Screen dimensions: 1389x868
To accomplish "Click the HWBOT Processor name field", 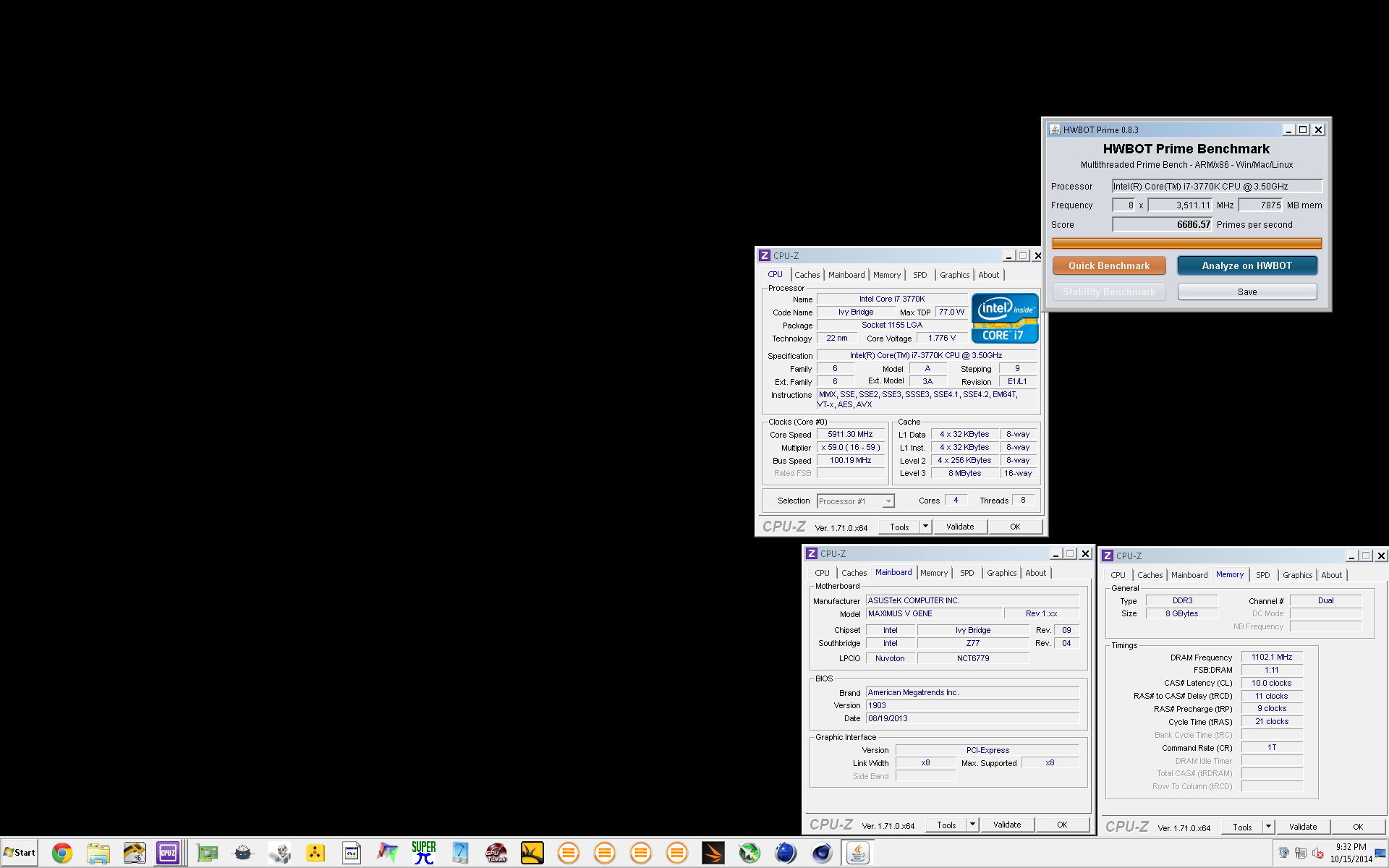I will 1217,186.
